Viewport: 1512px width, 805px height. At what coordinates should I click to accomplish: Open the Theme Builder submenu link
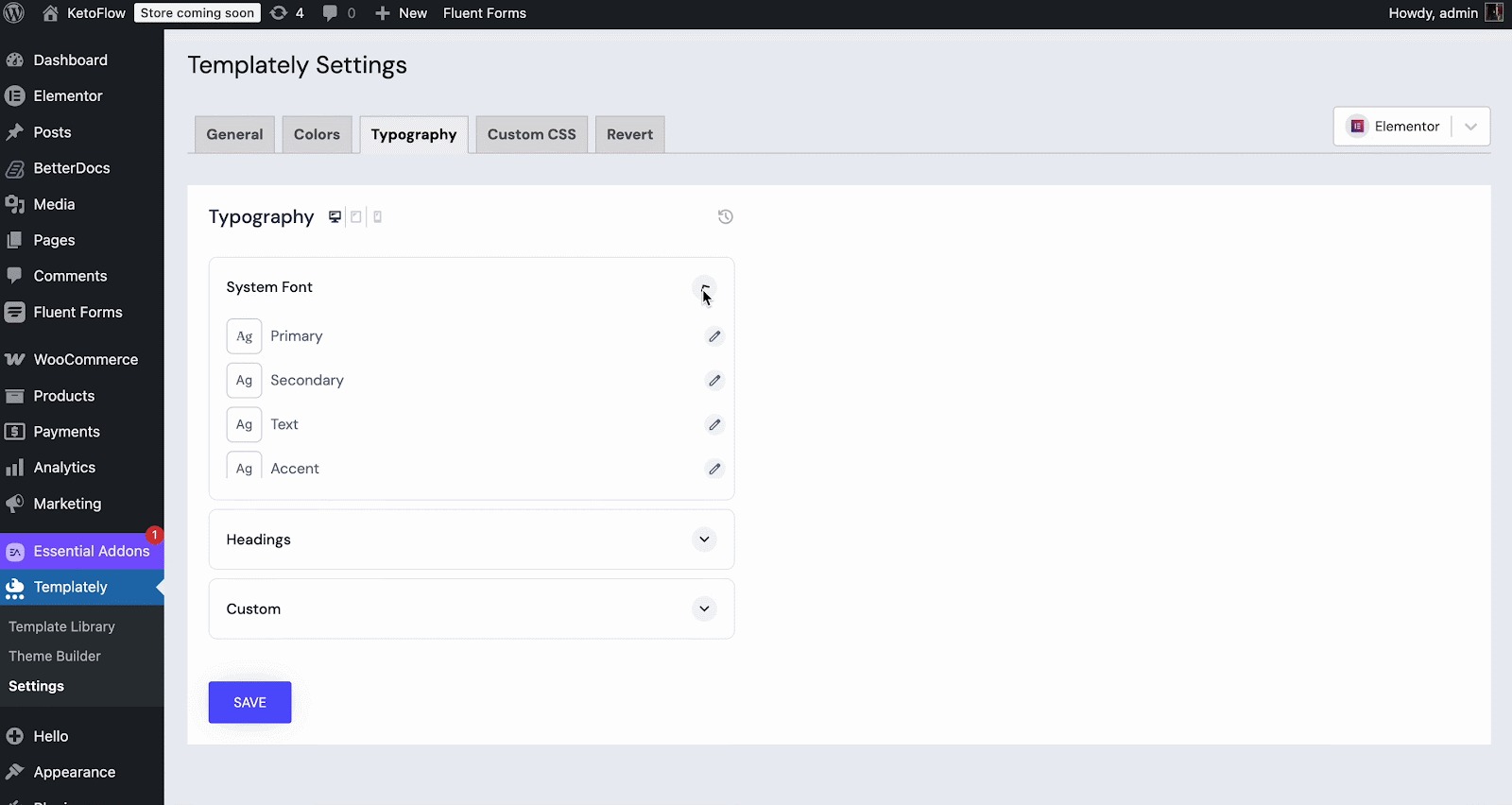(x=55, y=656)
